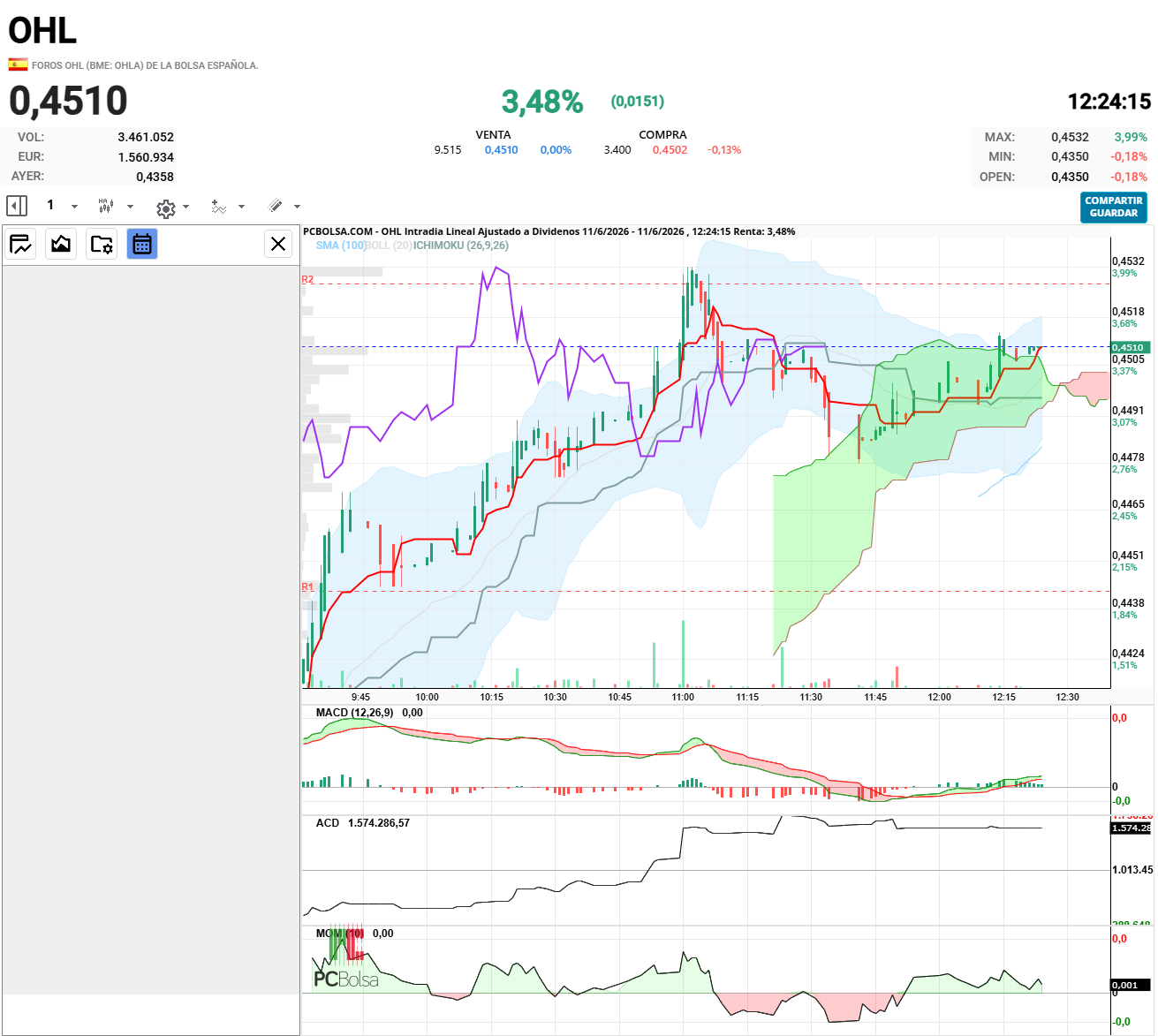Viewport: 1158px width, 1036px height.
Task: Click the R2 resistance line marker
Action: tap(307, 279)
